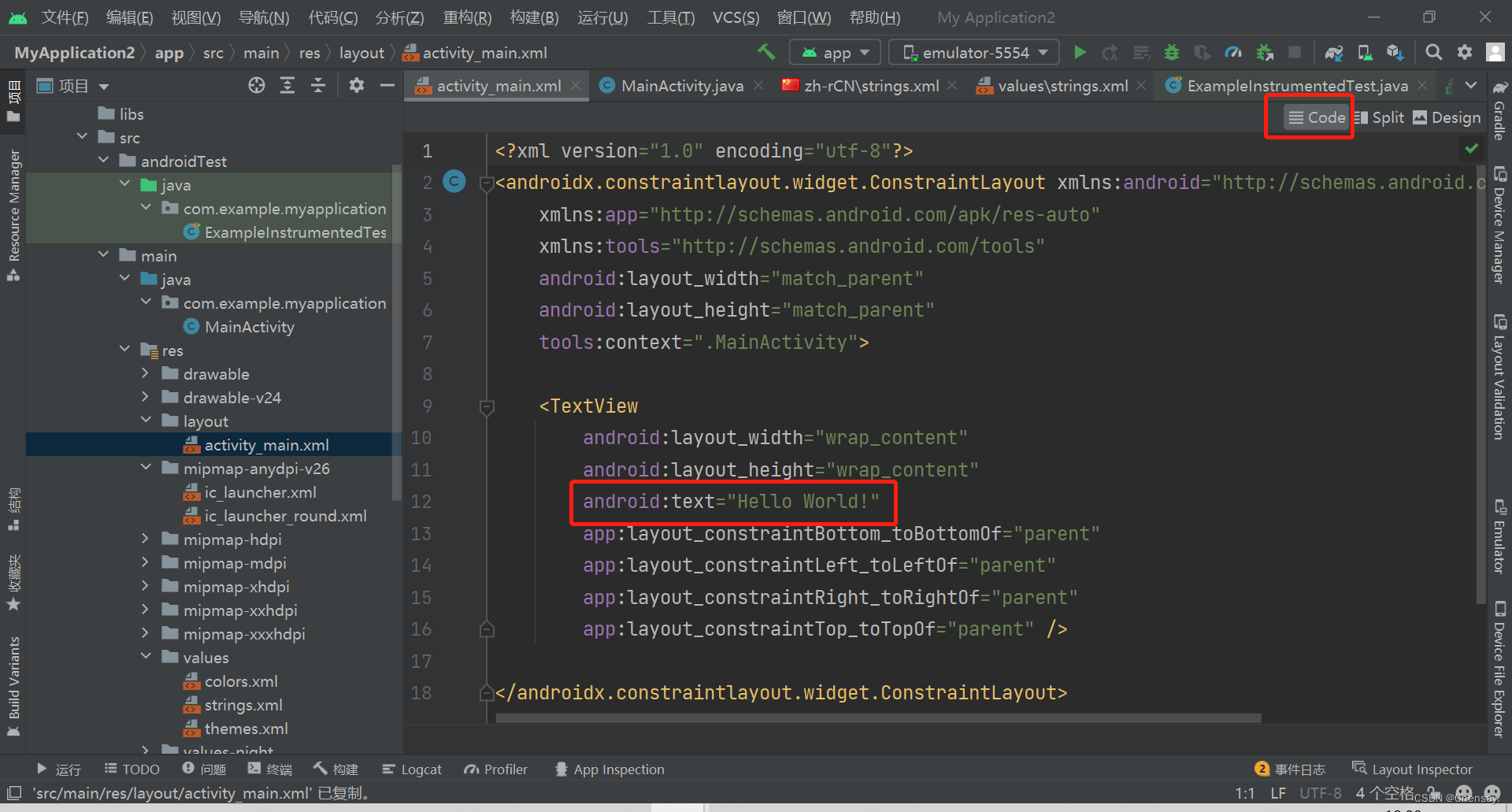This screenshot has height=812, width=1512.
Task: Collapse the values folder
Action: pyautogui.click(x=146, y=657)
